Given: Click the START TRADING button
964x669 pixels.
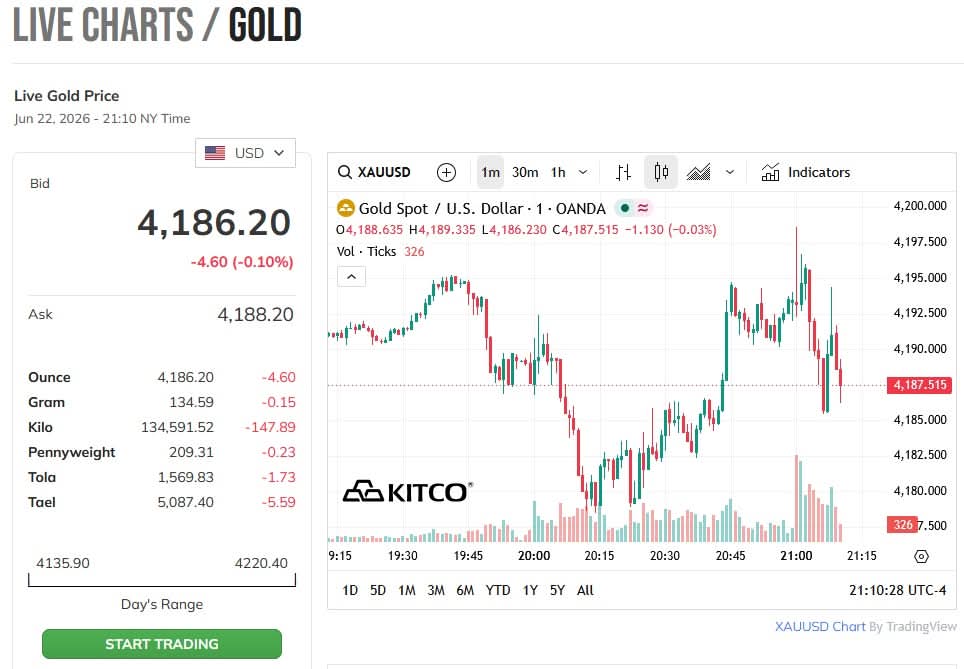Looking at the screenshot, I should [162, 644].
